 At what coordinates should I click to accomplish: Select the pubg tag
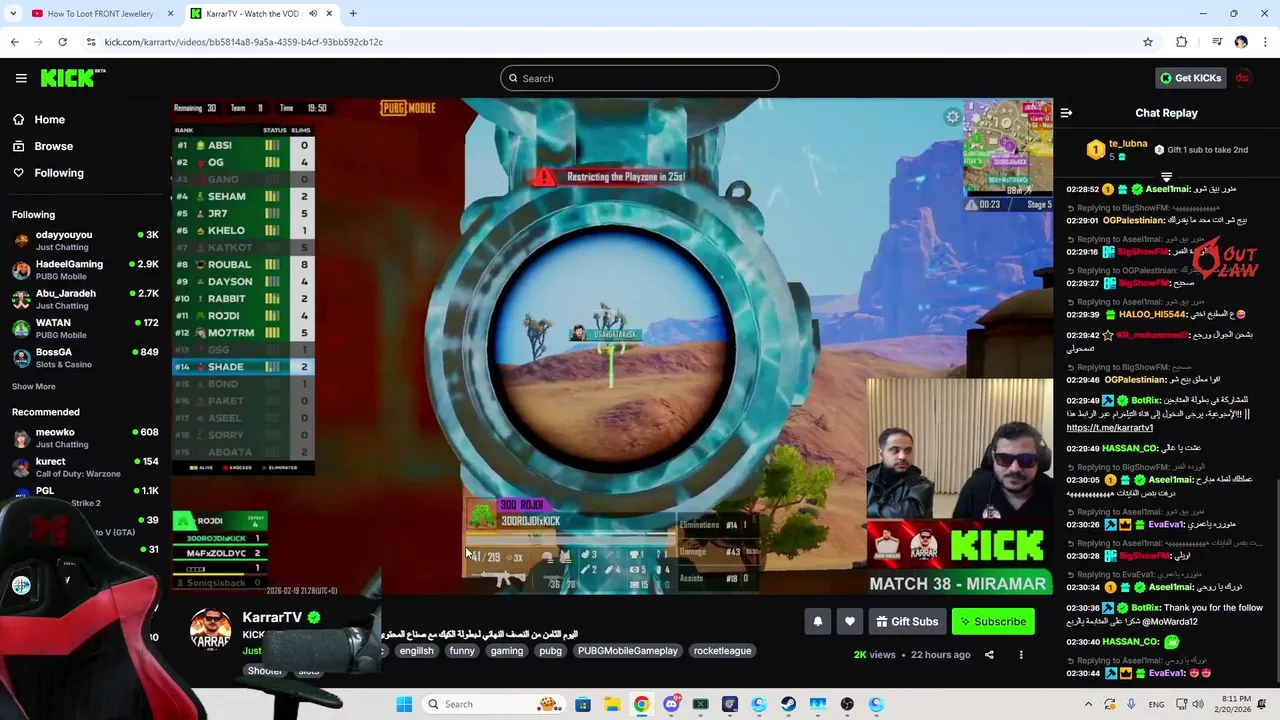550,651
